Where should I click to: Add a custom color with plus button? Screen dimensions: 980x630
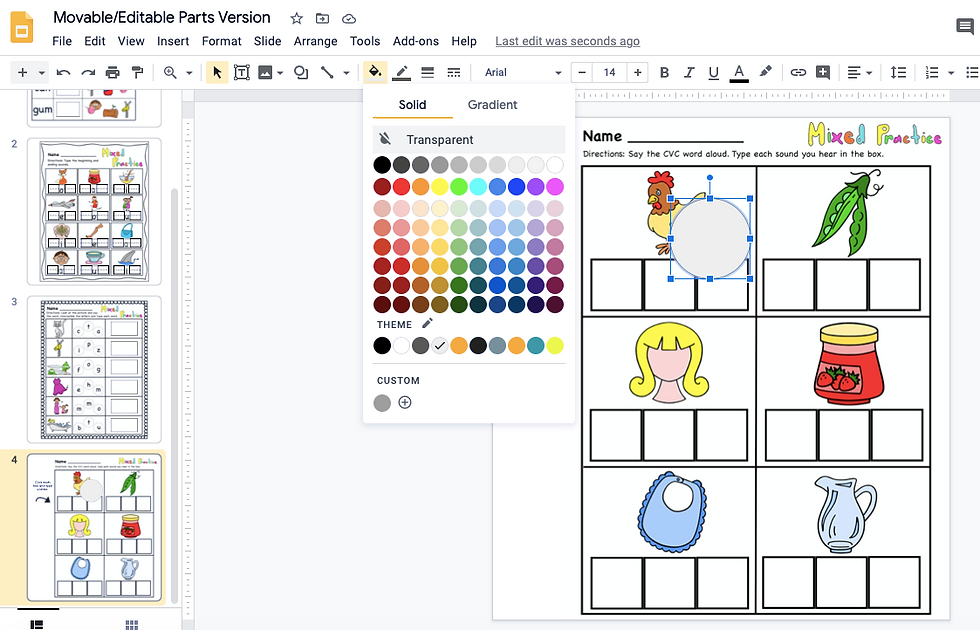(405, 402)
